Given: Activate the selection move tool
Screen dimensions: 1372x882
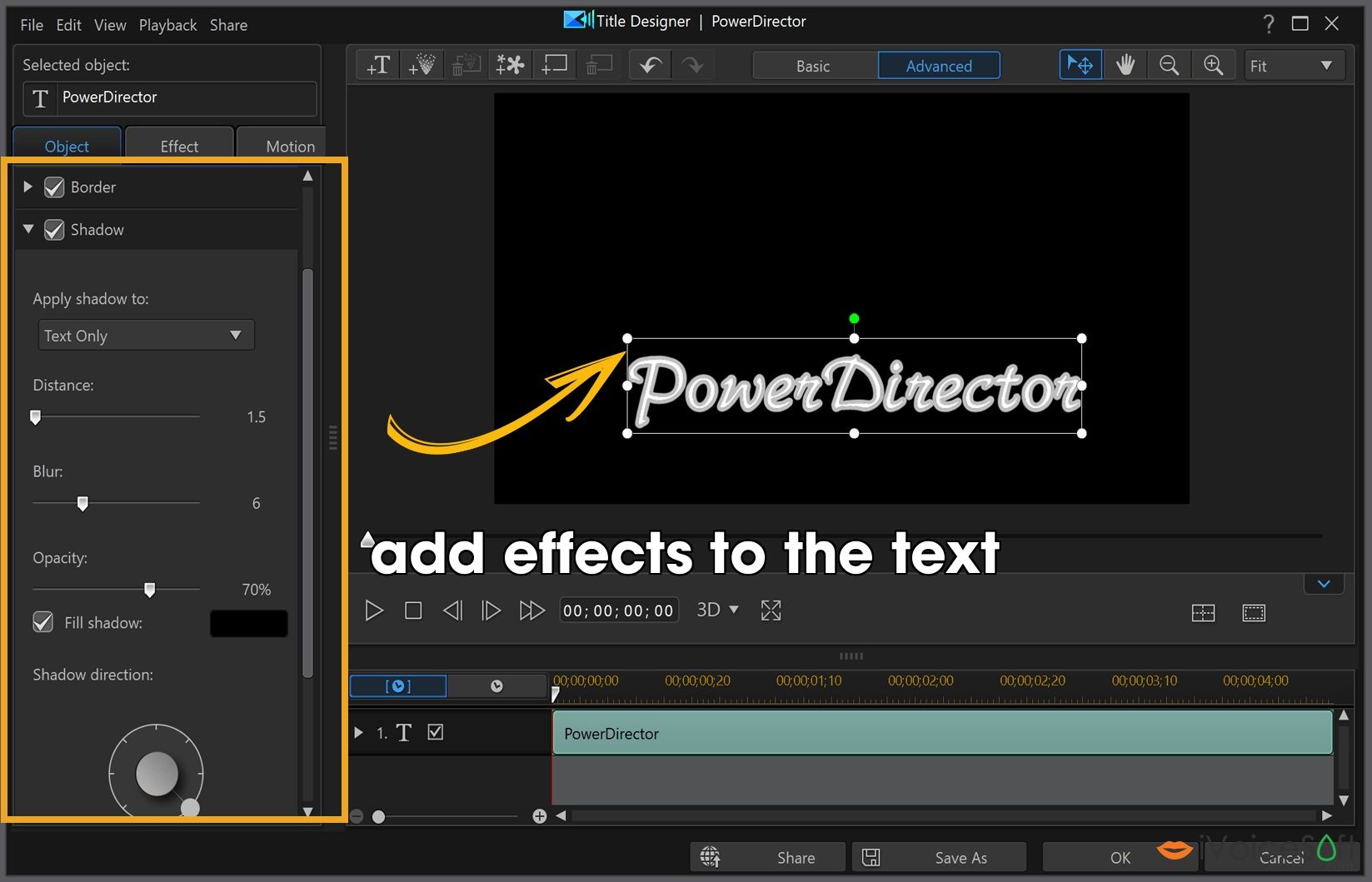Looking at the screenshot, I should (1080, 65).
